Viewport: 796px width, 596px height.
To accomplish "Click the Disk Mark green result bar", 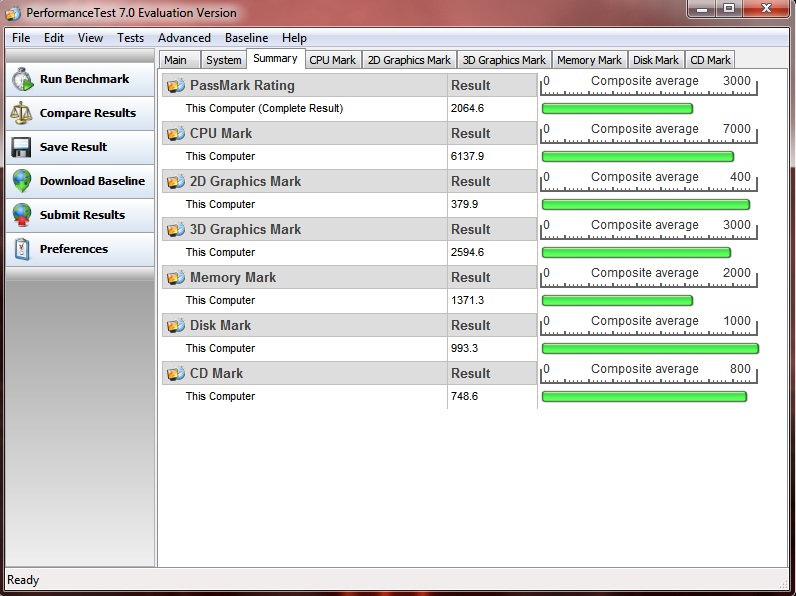I will coord(650,348).
